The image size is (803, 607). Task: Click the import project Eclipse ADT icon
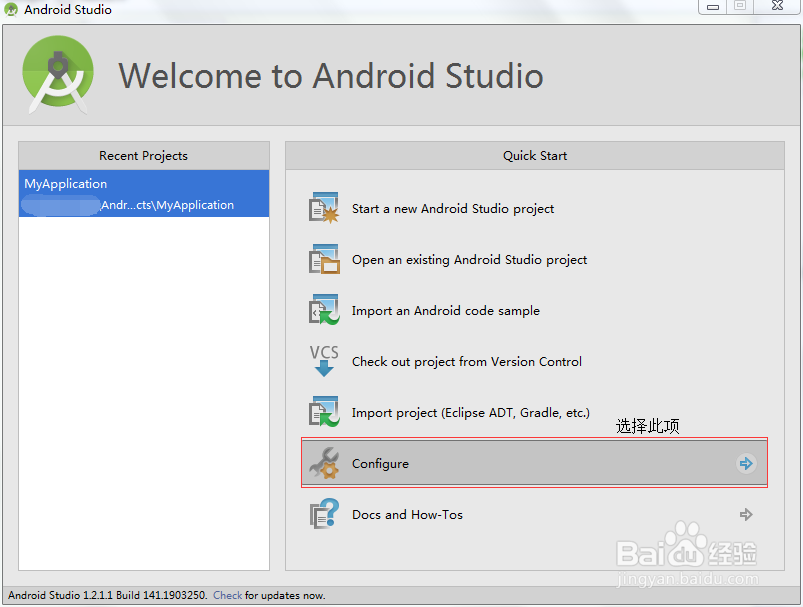(324, 411)
